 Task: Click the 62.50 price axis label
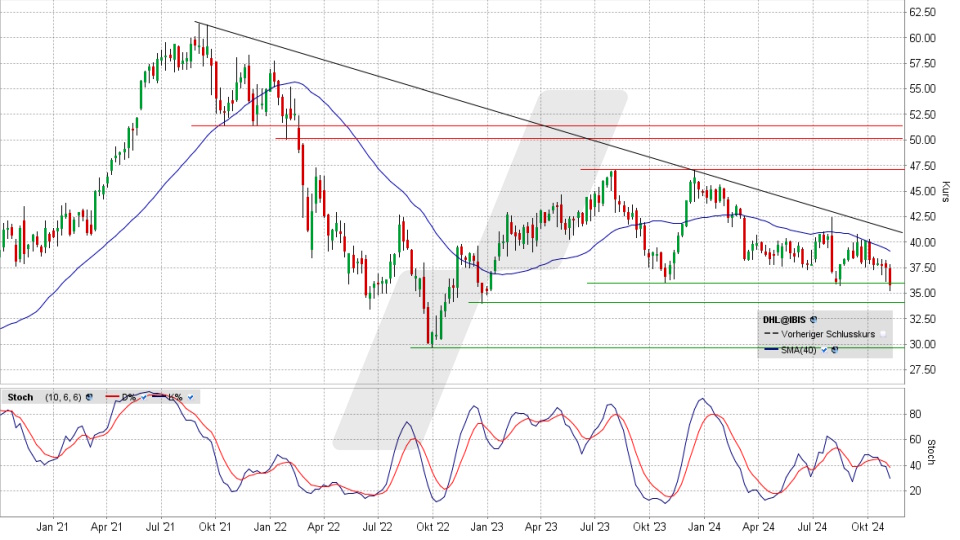(921, 12)
